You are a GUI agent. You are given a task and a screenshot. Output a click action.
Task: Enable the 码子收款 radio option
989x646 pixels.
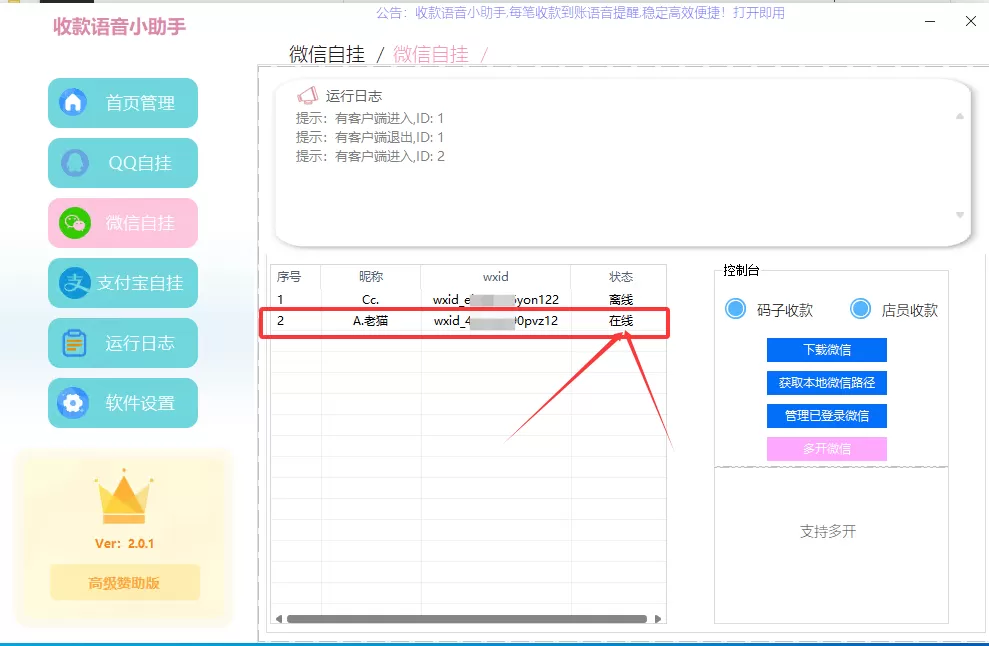[736, 310]
